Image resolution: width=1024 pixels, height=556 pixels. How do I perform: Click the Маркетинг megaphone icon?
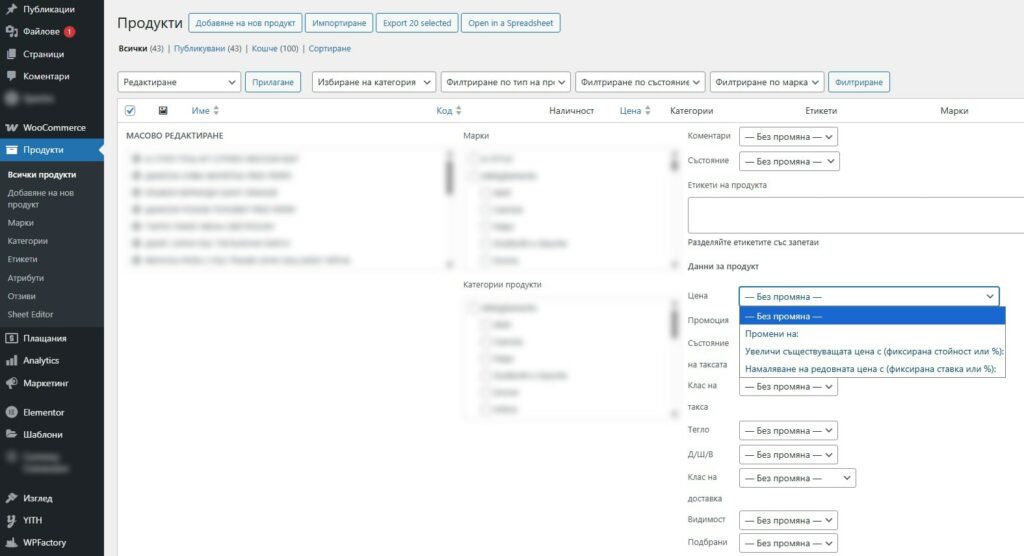point(12,383)
